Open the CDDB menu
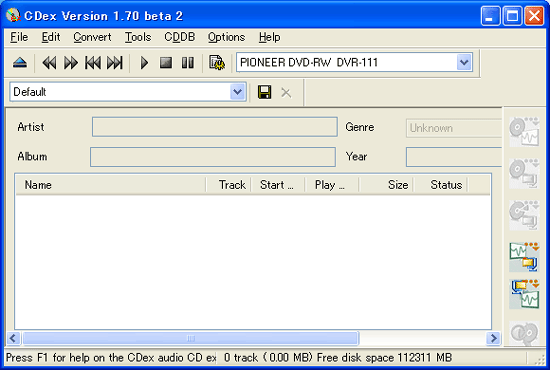The image size is (550, 370). [x=180, y=37]
